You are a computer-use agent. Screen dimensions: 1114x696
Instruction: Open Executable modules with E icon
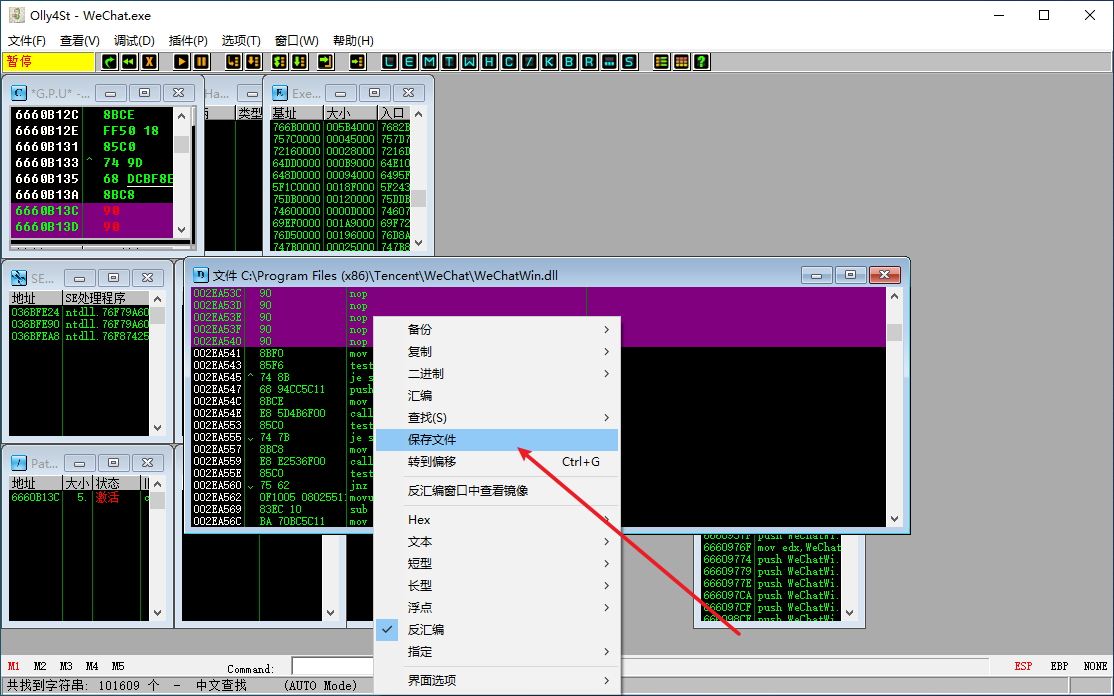(409, 62)
